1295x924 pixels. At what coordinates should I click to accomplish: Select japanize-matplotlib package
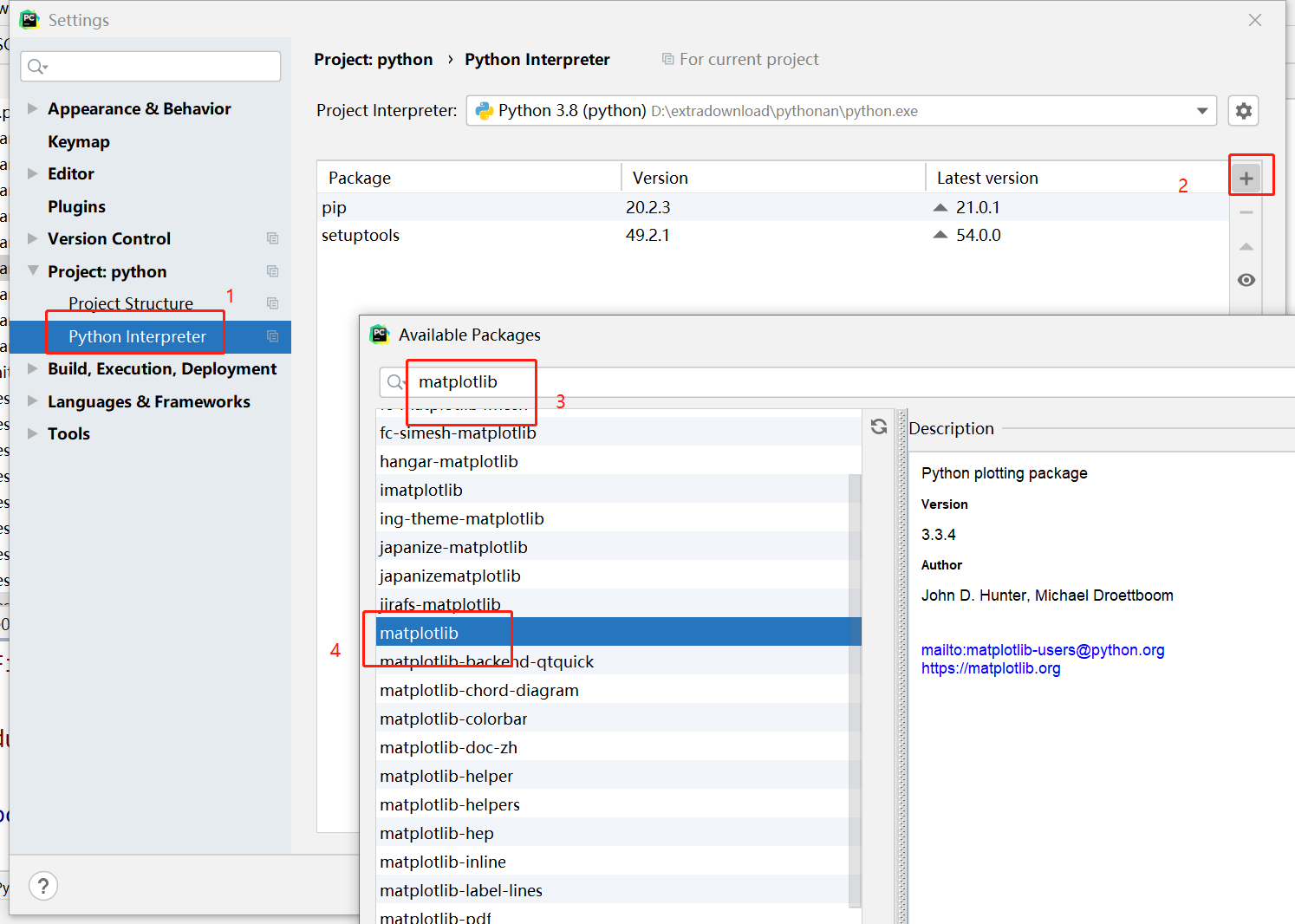click(x=612, y=547)
